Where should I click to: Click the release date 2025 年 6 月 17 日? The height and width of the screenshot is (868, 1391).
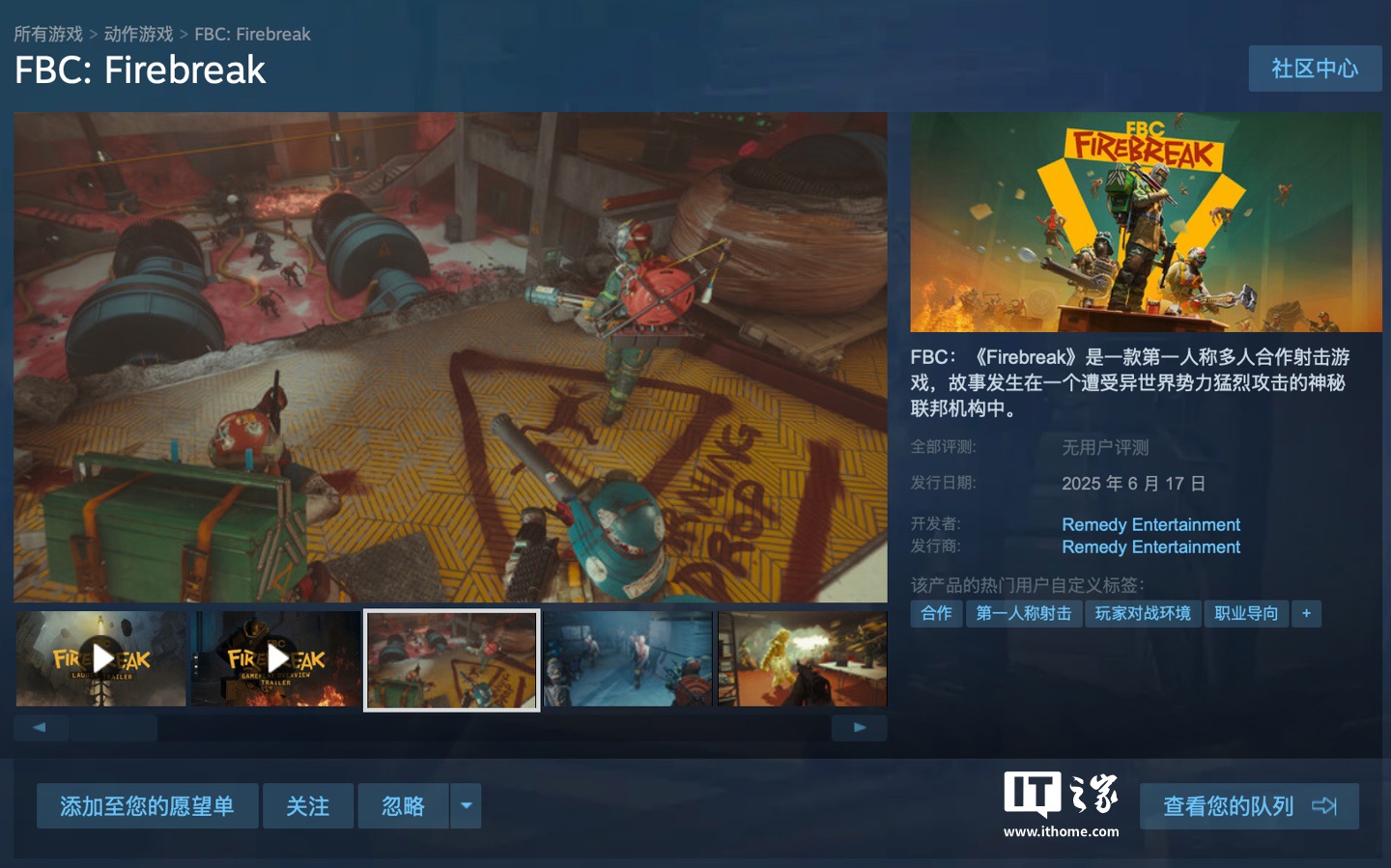coord(1133,483)
